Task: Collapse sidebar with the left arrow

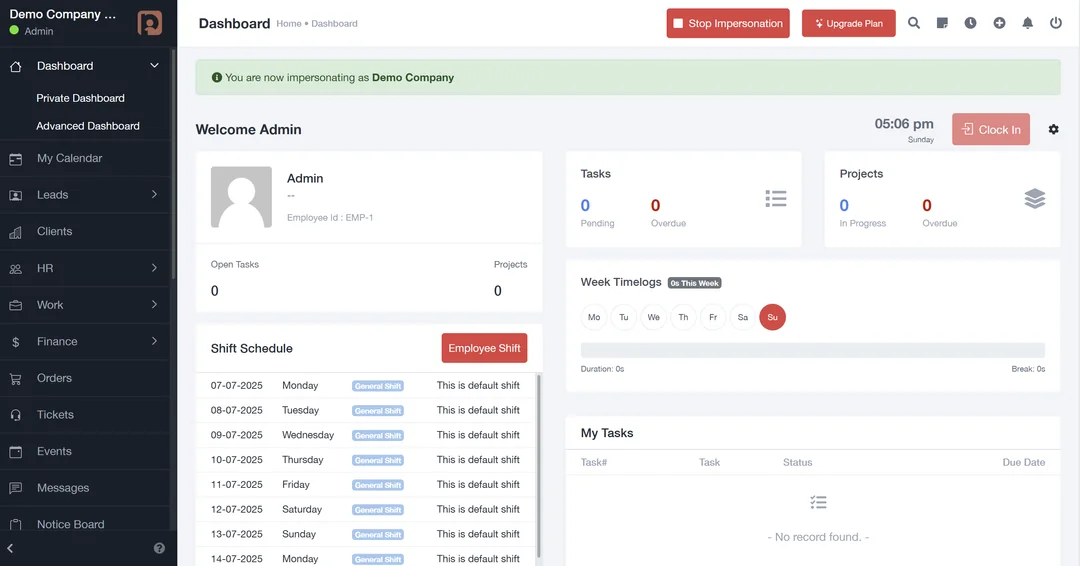Action: coord(10,548)
